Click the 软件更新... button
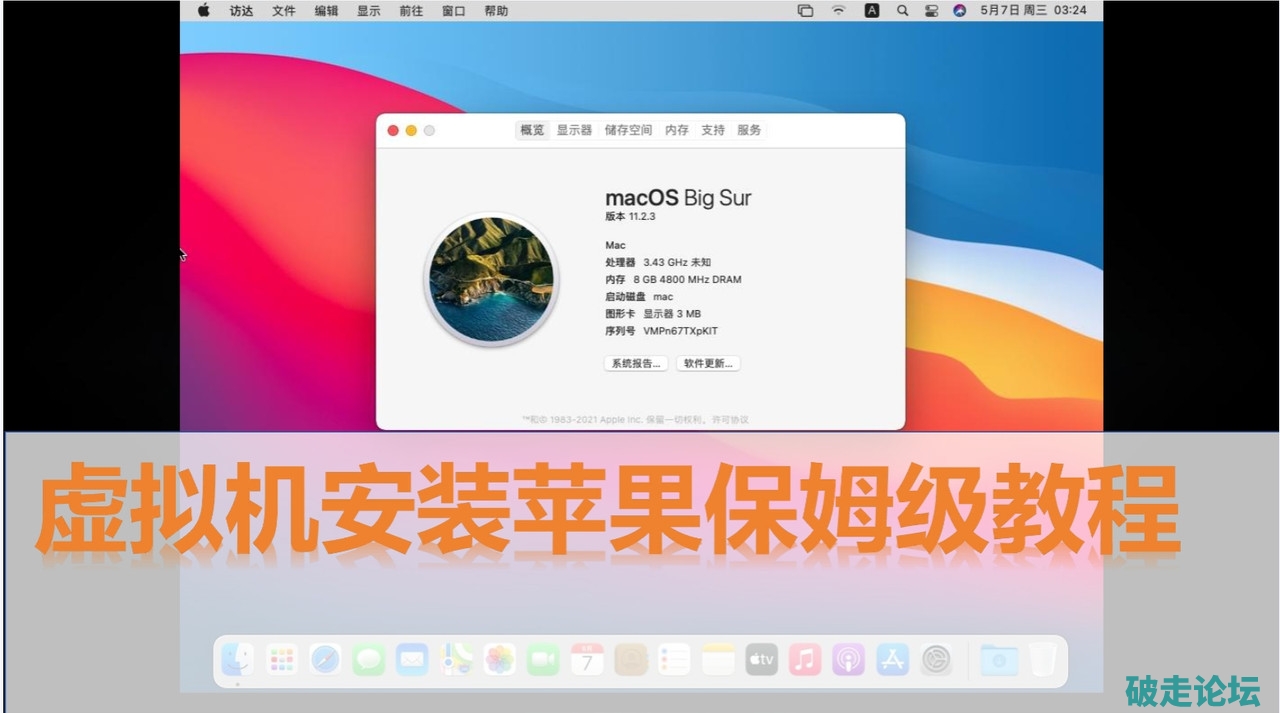 click(x=708, y=364)
